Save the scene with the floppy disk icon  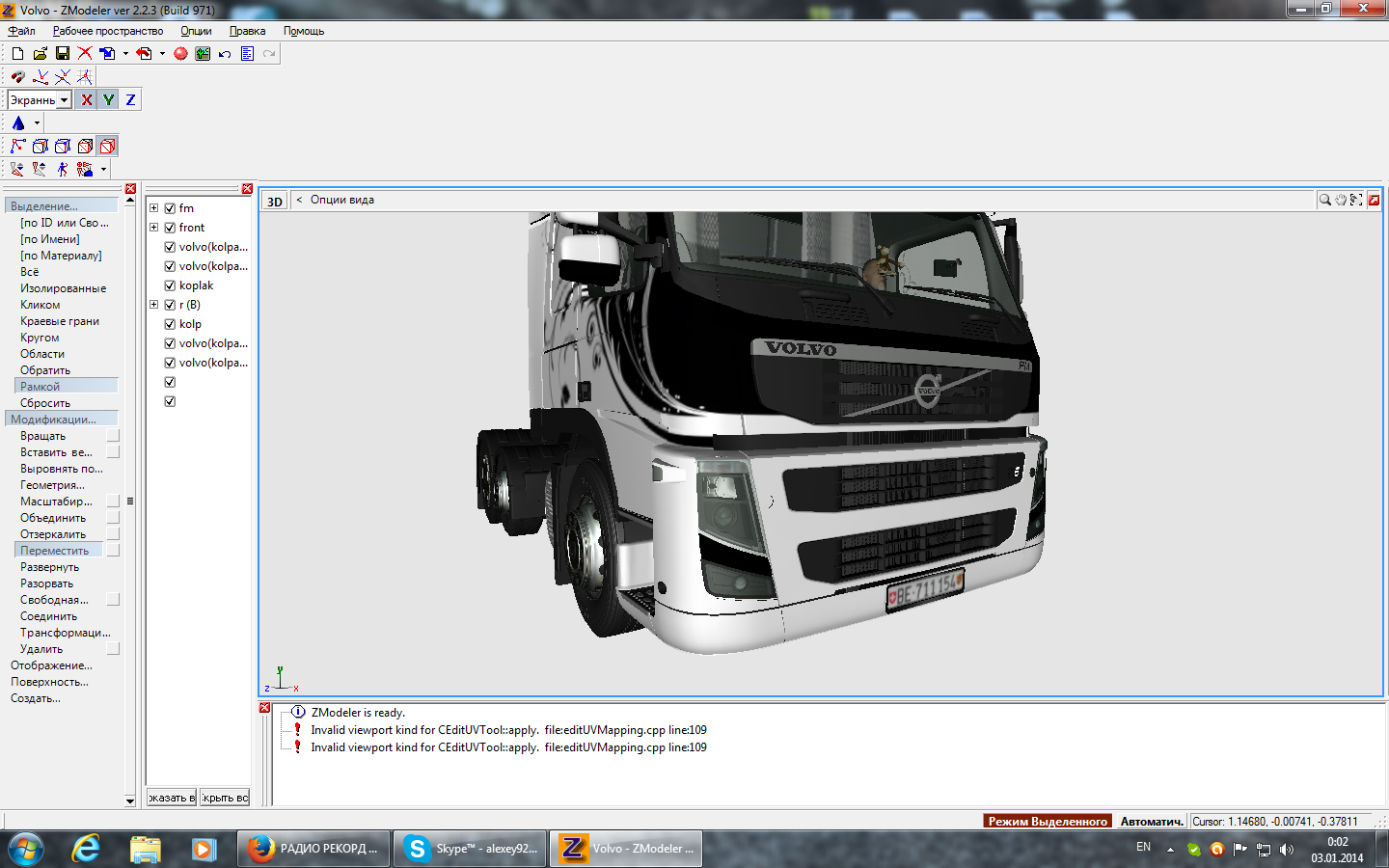pyautogui.click(x=63, y=54)
